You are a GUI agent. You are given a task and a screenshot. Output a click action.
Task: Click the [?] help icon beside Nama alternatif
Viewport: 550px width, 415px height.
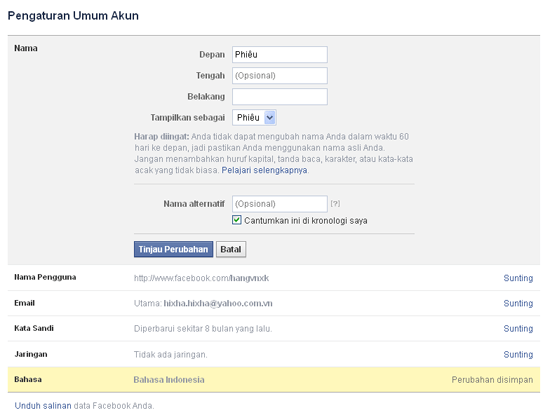click(335, 203)
